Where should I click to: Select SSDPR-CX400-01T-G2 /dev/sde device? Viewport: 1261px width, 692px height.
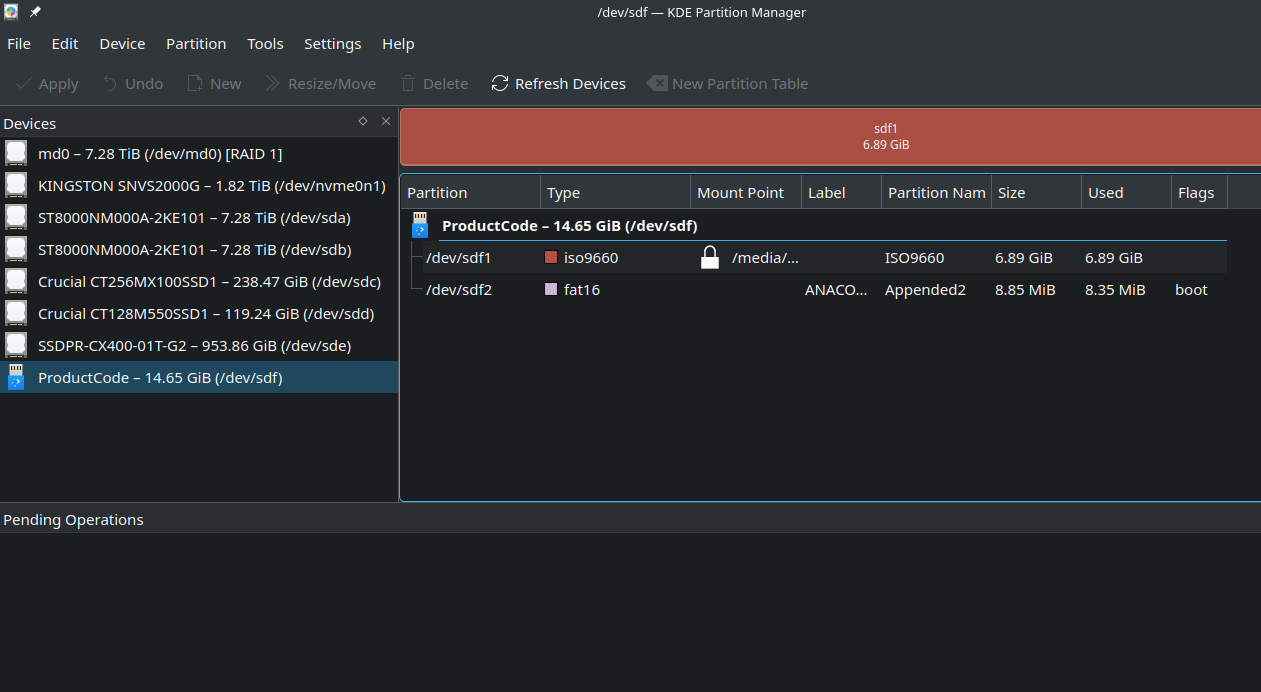point(199,345)
